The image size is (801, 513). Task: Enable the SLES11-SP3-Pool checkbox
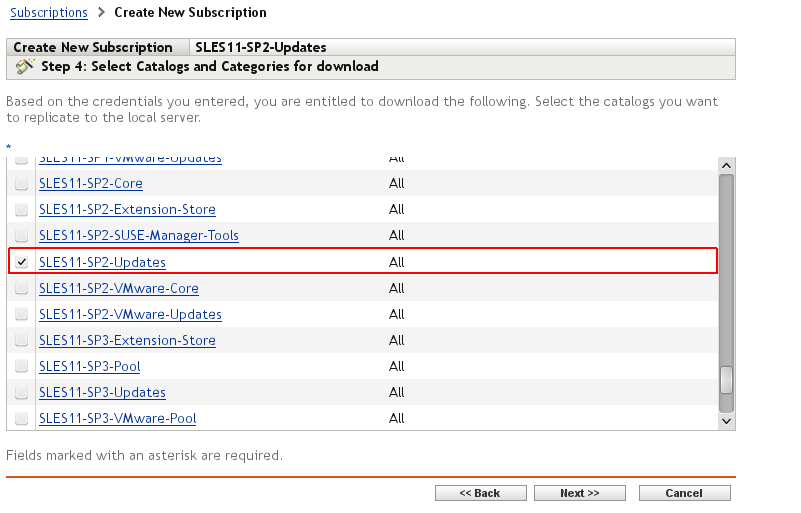[22, 366]
